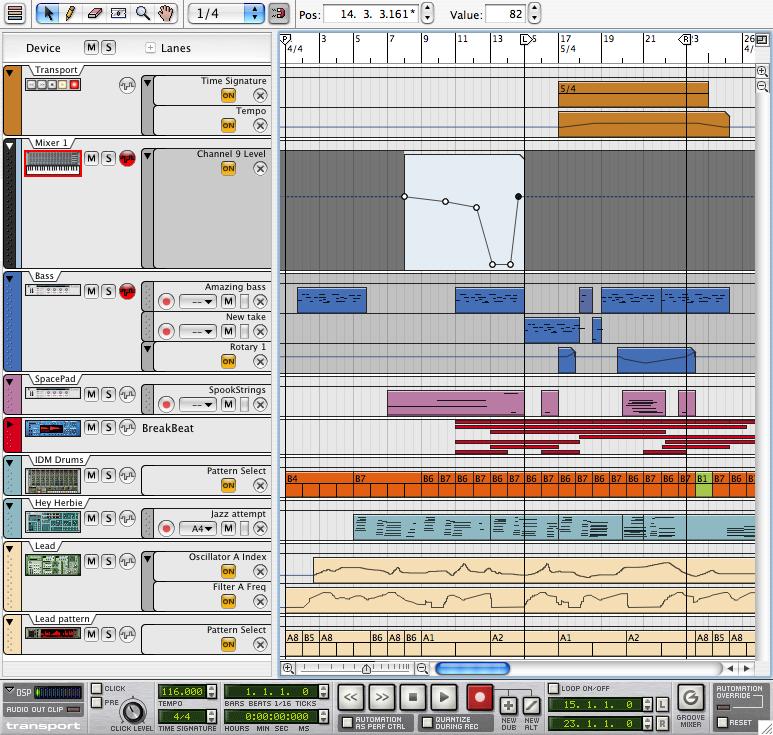Enable Quantize During Rec checkbox
773x735 pixels.
[x=427, y=722]
